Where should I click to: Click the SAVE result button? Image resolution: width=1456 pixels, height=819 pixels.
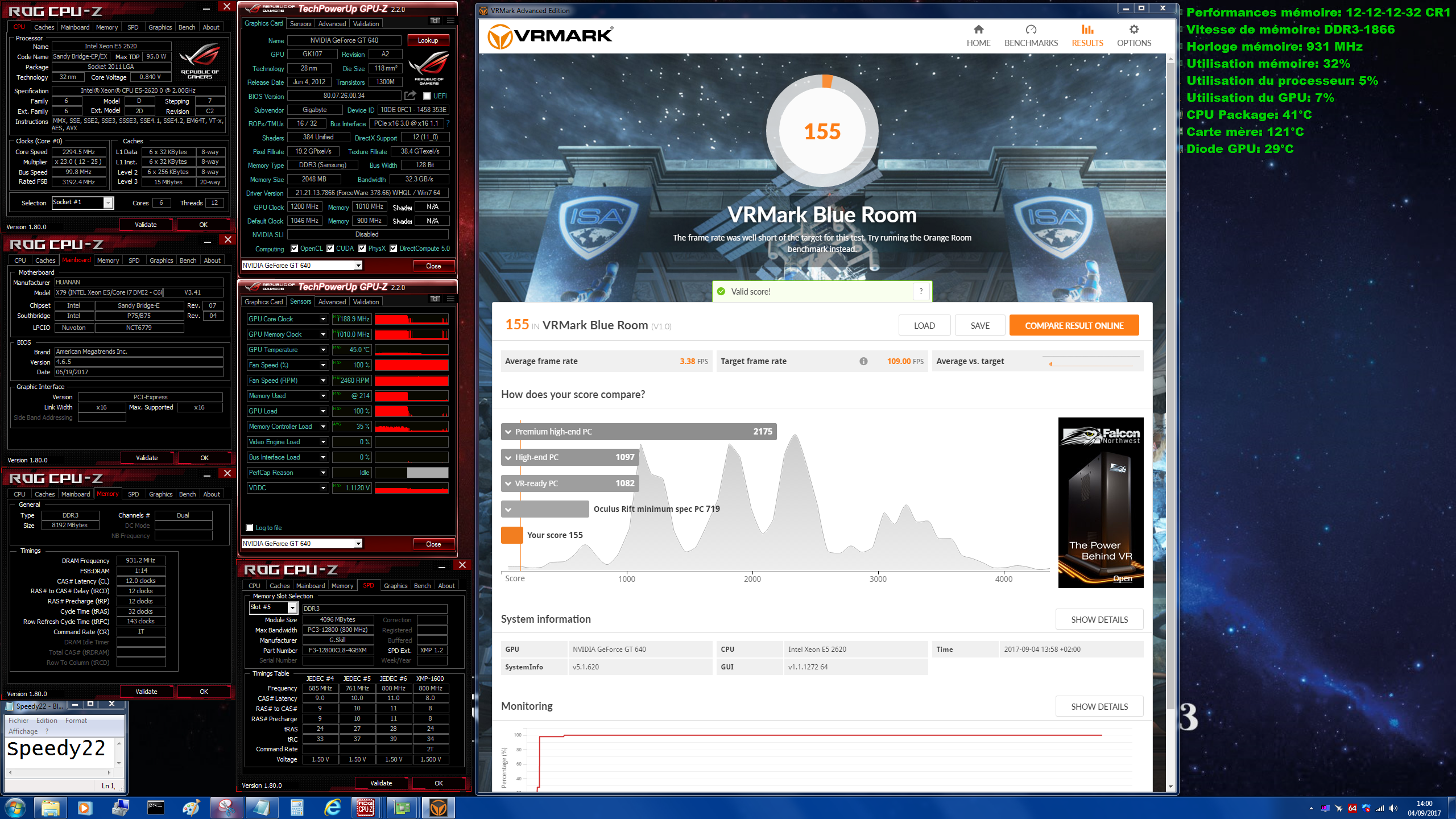[x=979, y=325]
